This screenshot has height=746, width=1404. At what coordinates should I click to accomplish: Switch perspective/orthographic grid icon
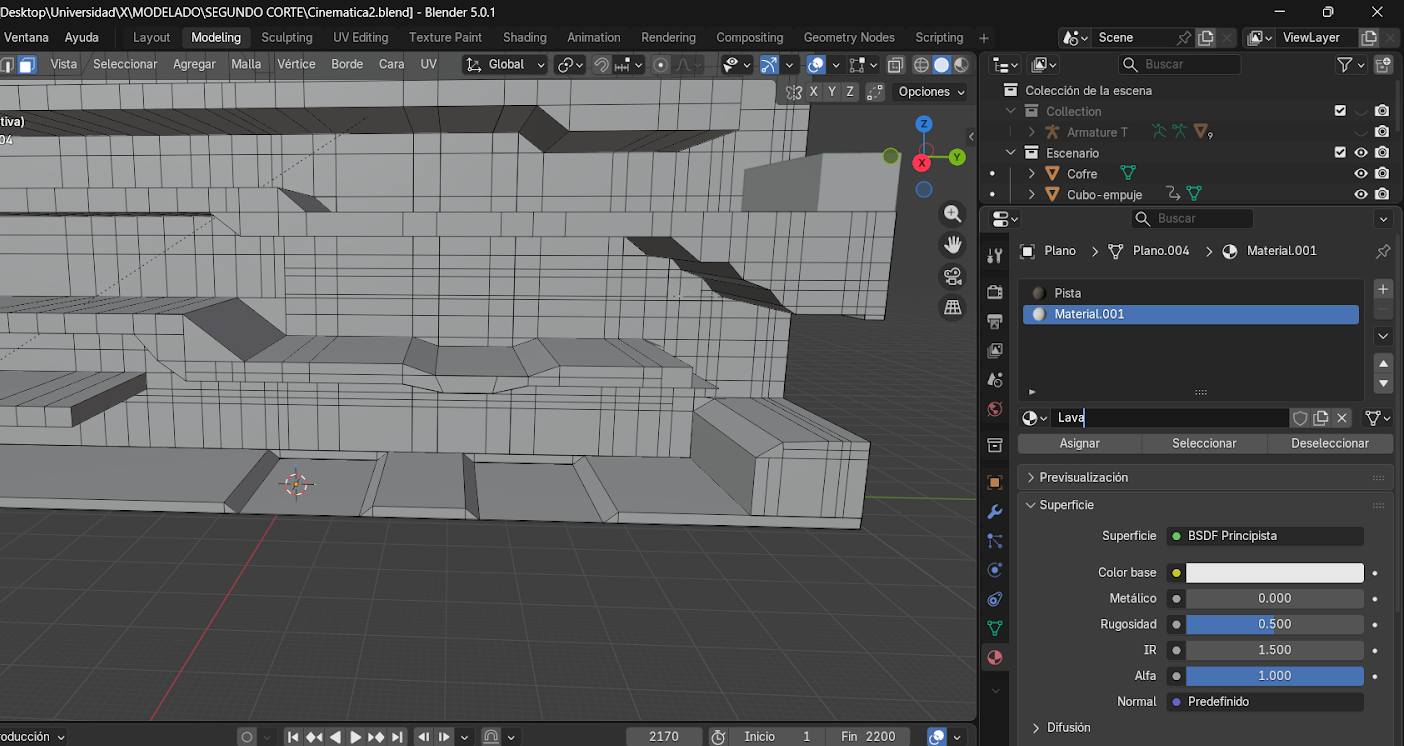[952, 307]
